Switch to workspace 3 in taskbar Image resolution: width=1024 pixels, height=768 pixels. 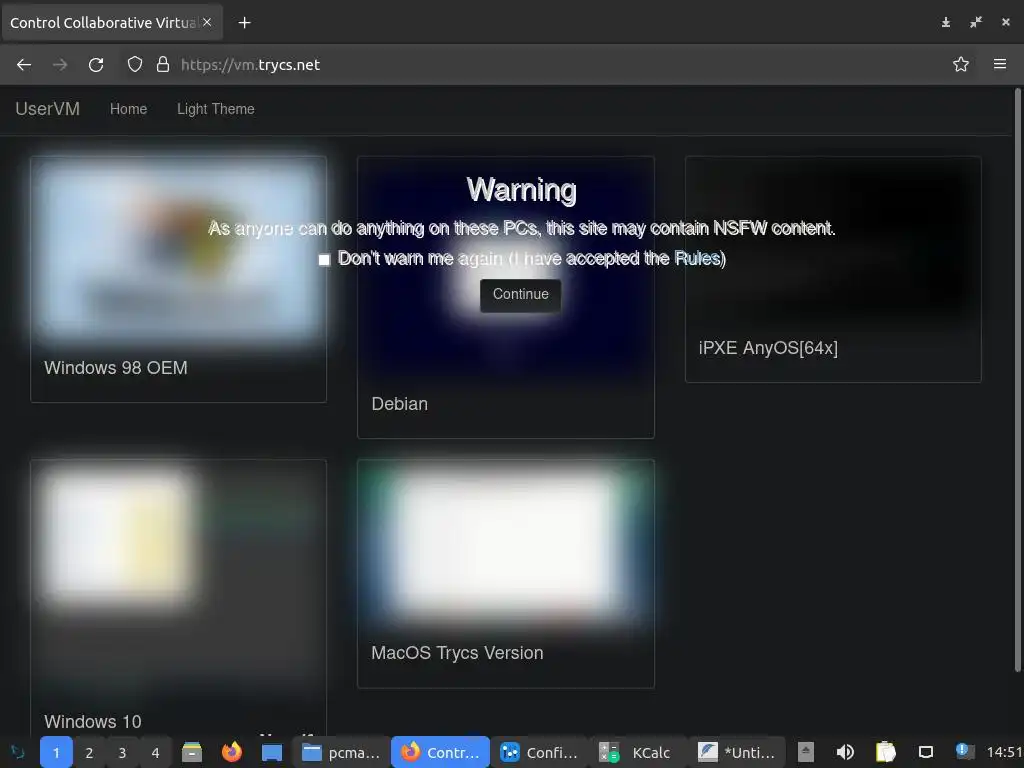(122, 752)
